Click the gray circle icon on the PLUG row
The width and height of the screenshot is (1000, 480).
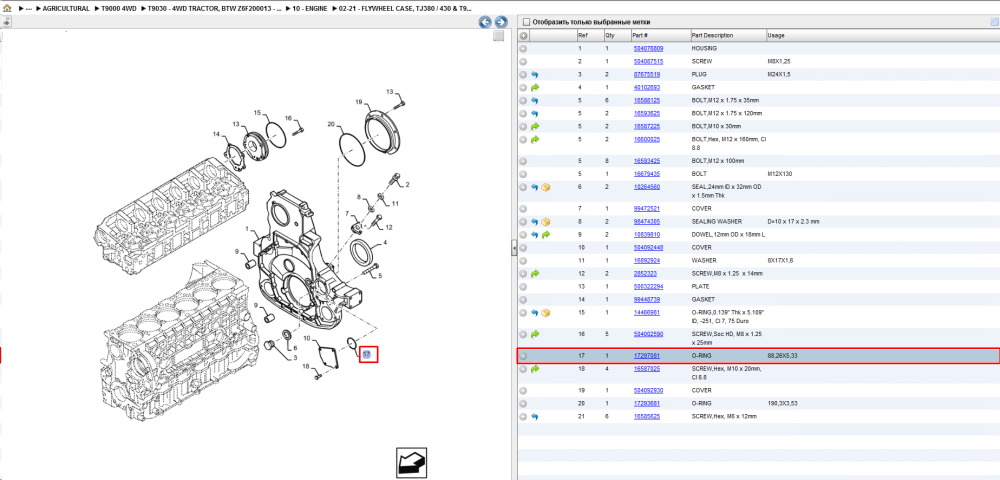click(523, 75)
